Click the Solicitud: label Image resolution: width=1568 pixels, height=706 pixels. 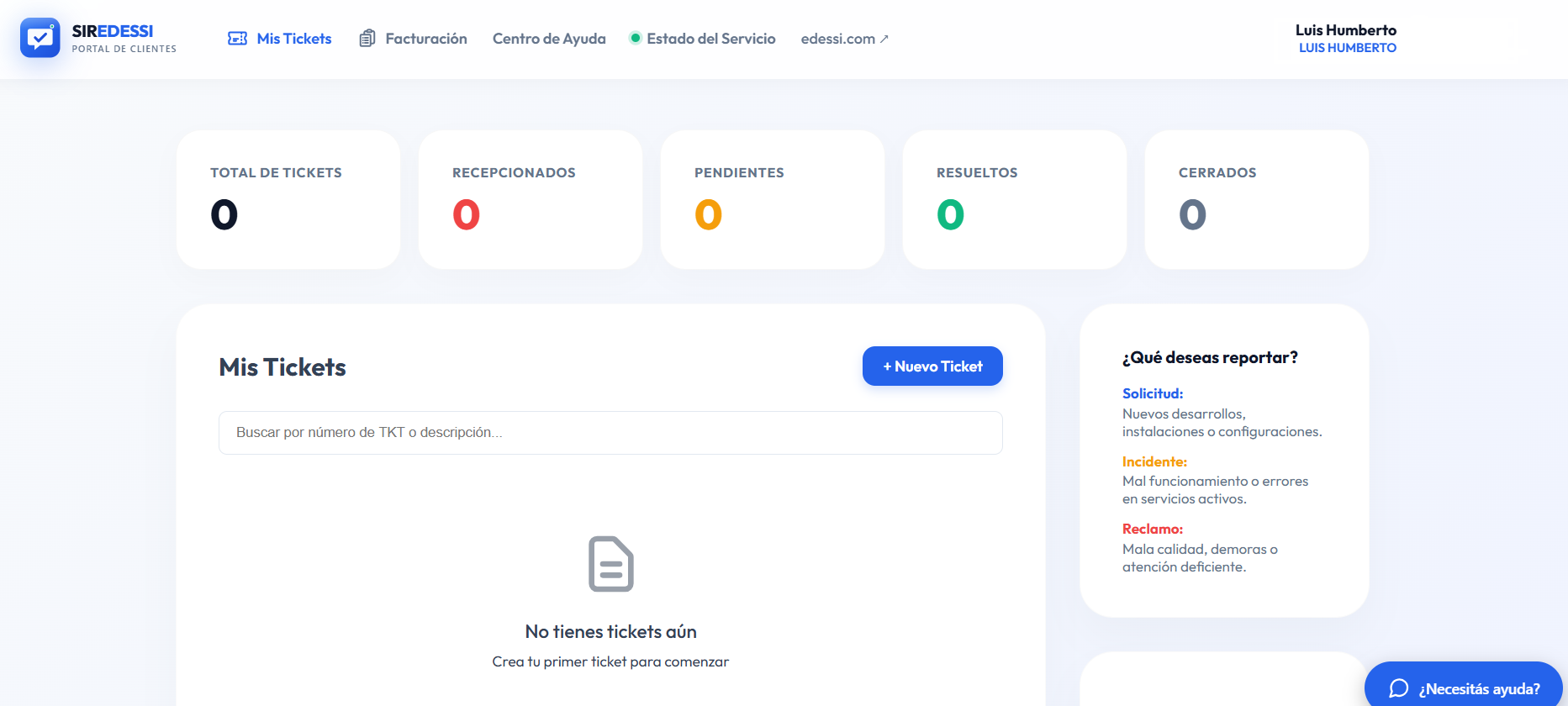1153,393
